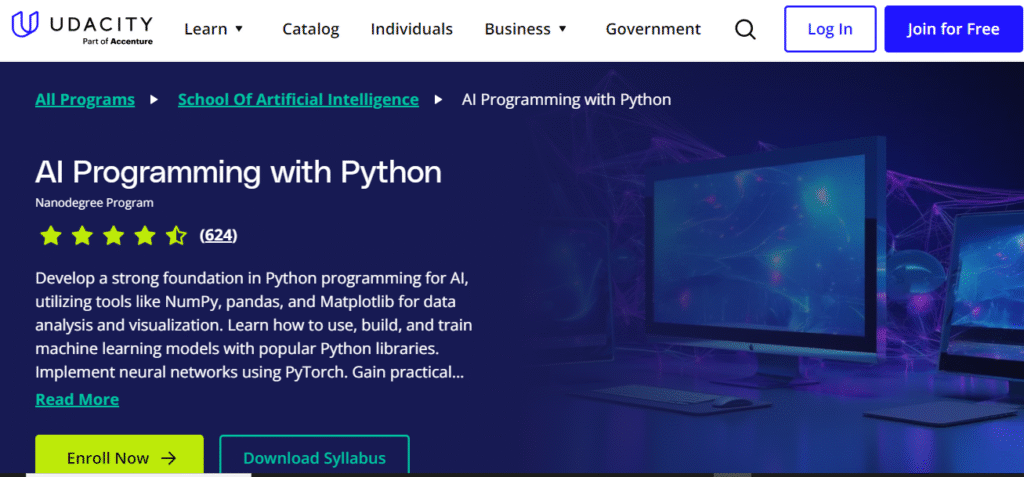Click the Nanodegree Program label
Viewport: 1024px width, 477px height.
(x=94, y=203)
